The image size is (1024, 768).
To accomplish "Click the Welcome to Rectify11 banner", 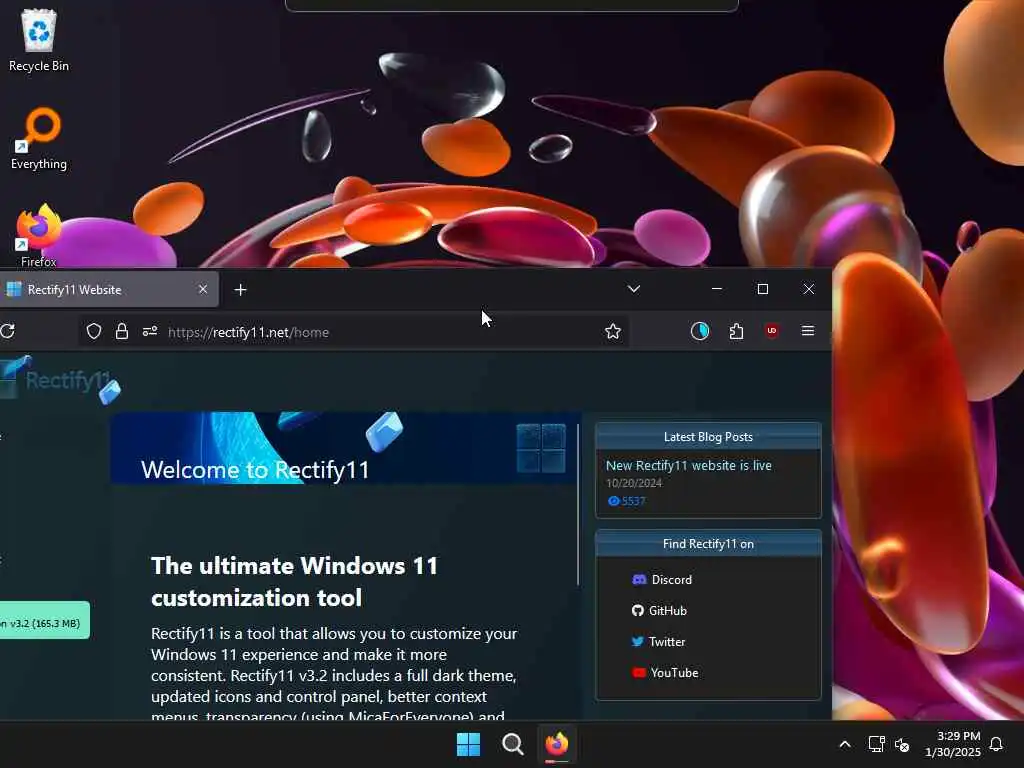I will 345,448.
